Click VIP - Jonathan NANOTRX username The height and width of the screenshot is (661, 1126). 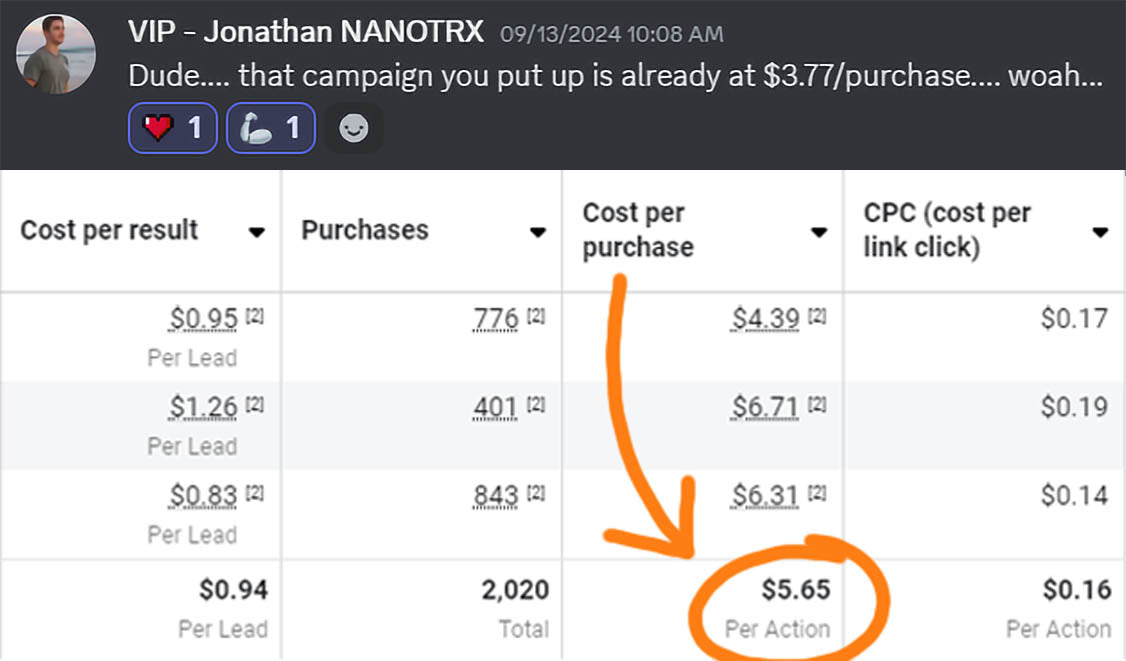tap(306, 32)
